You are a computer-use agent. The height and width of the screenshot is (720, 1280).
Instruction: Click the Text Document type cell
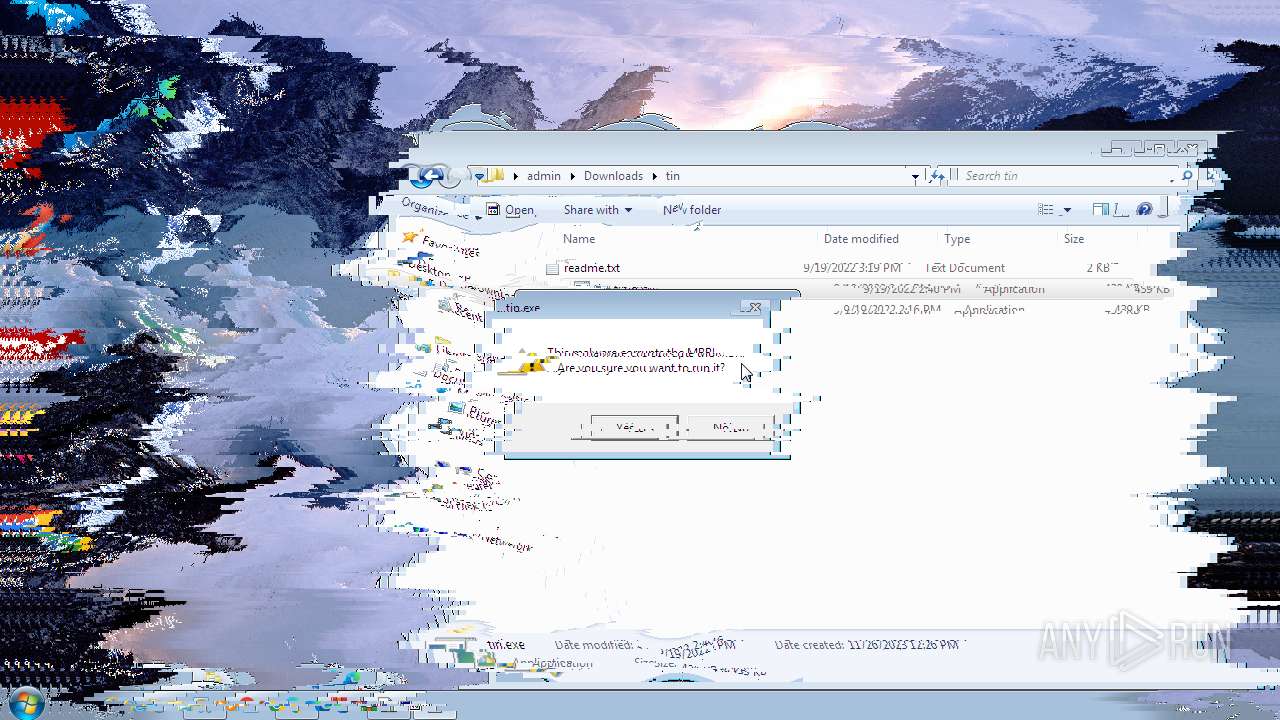pyautogui.click(x=966, y=268)
